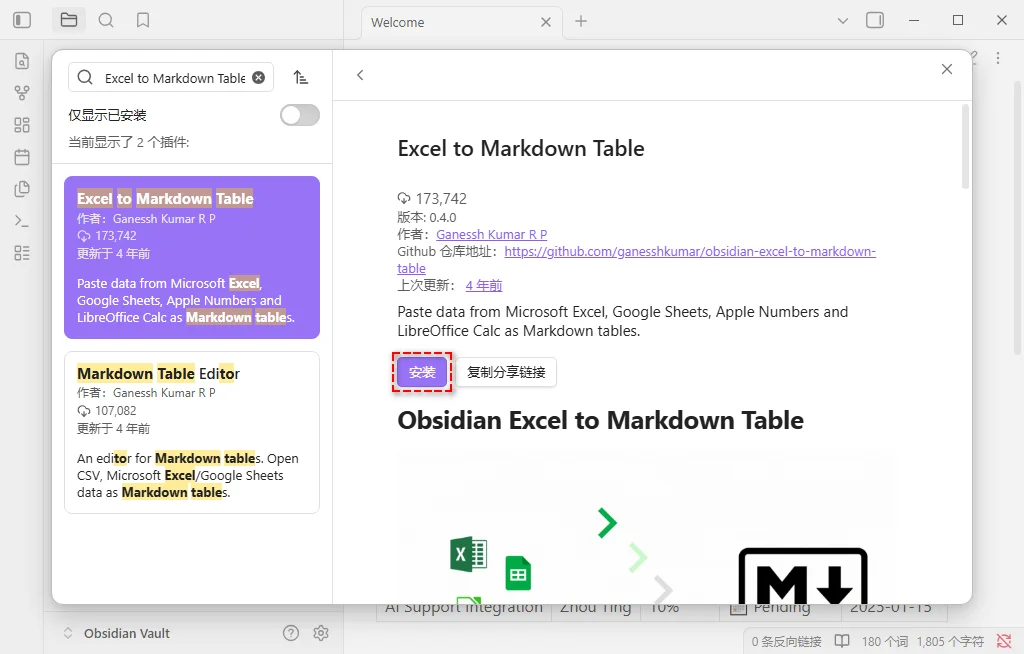Viewport: 1024px width, 654px height.
Task: Open search from the top toolbar magnifier icon
Action: tap(106, 20)
